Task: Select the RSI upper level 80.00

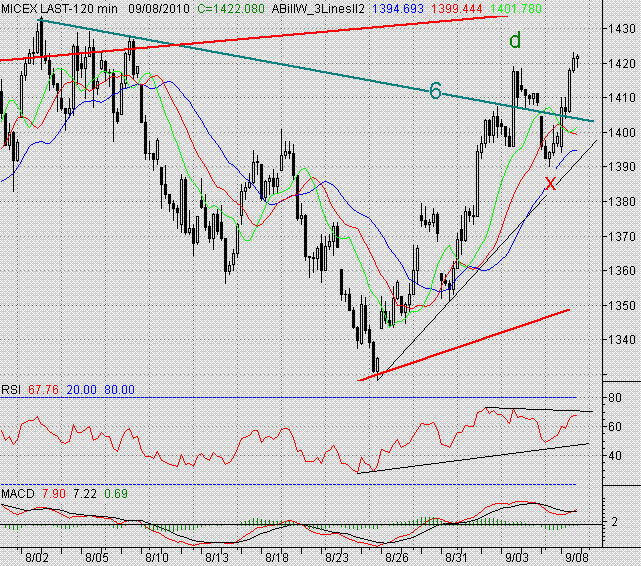Action: pos(119,389)
